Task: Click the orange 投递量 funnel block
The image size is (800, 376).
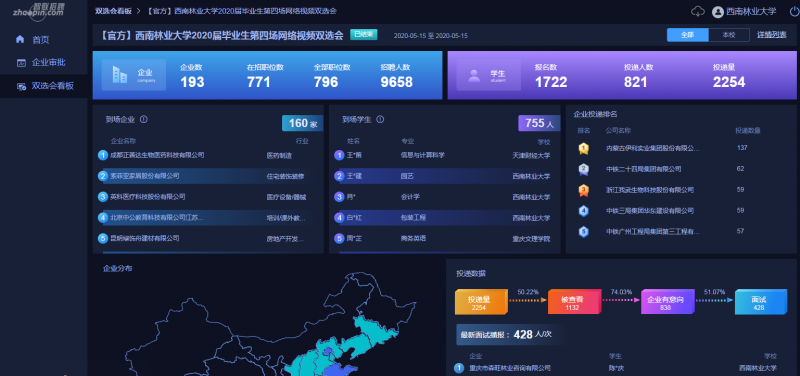Action: click(x=481, y=302)
